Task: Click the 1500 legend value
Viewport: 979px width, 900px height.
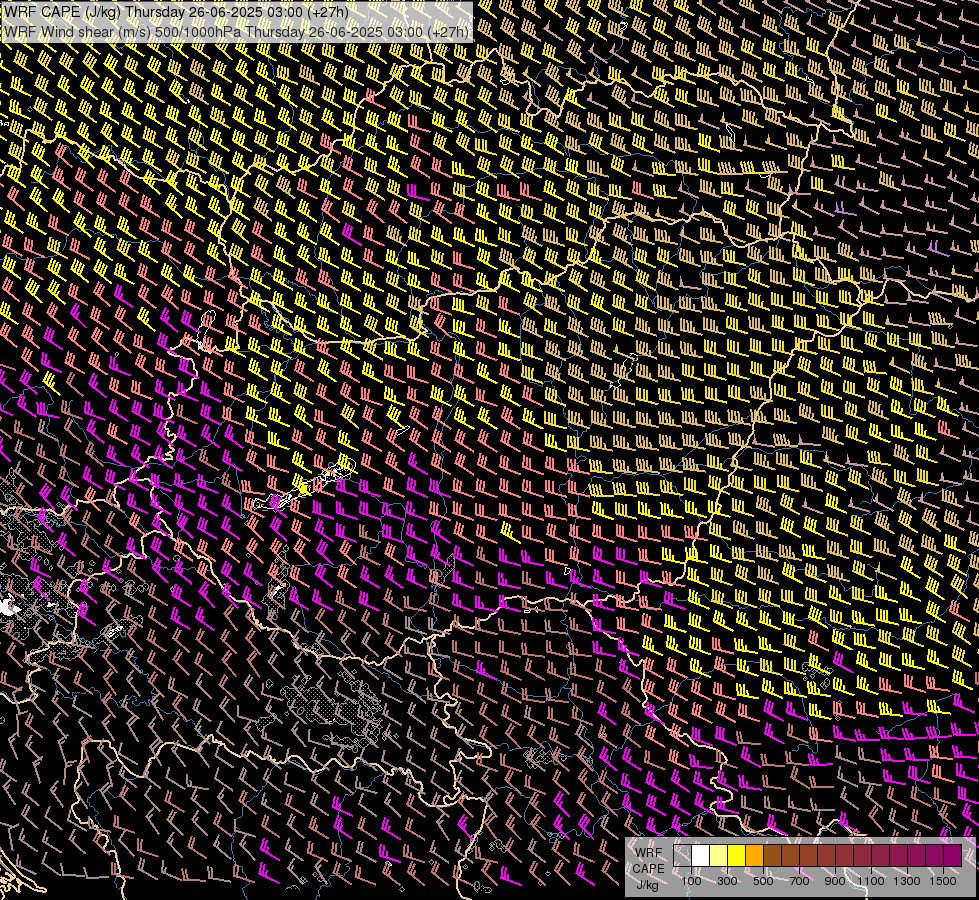Action: (943, 881)
